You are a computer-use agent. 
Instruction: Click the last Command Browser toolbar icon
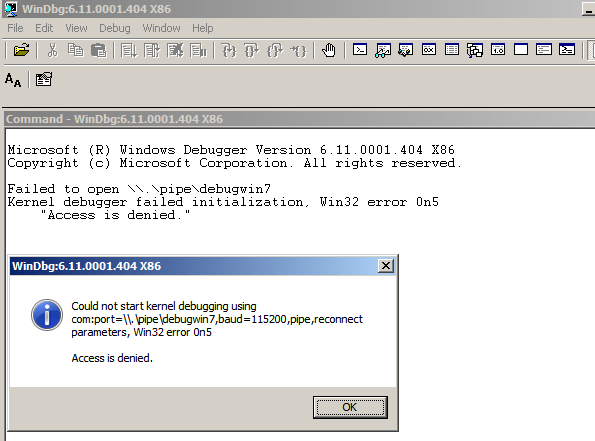pyautogui.click(x=567, y=50)
